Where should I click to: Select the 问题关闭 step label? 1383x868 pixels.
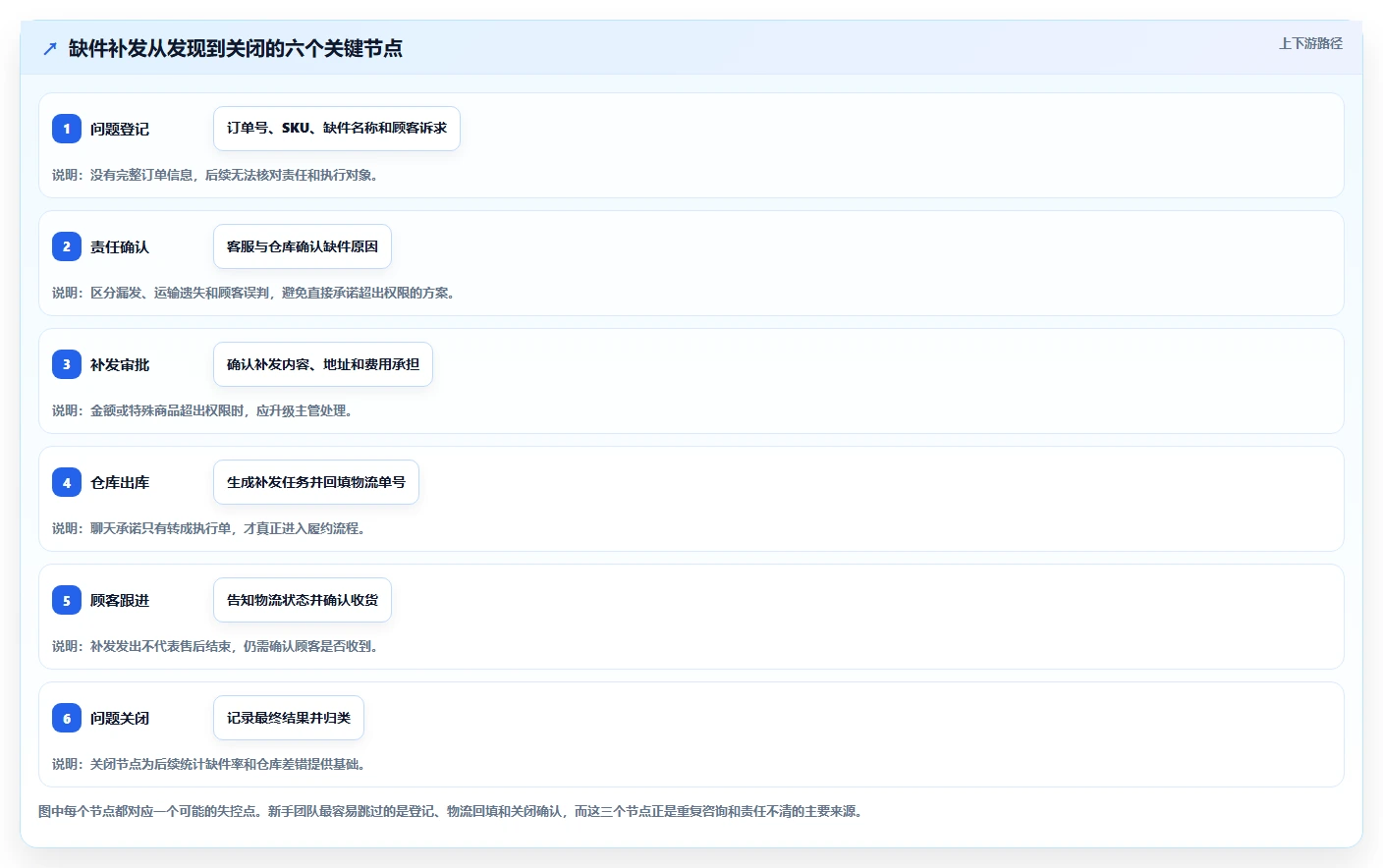point(120,718)
